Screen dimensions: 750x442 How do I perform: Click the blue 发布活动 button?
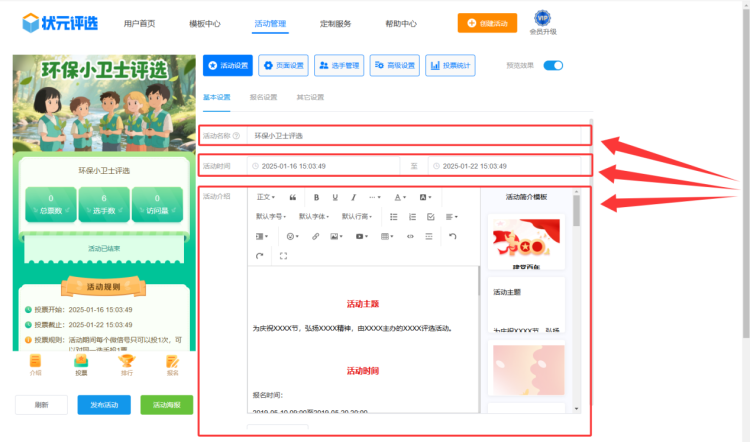tap(103, 405)
